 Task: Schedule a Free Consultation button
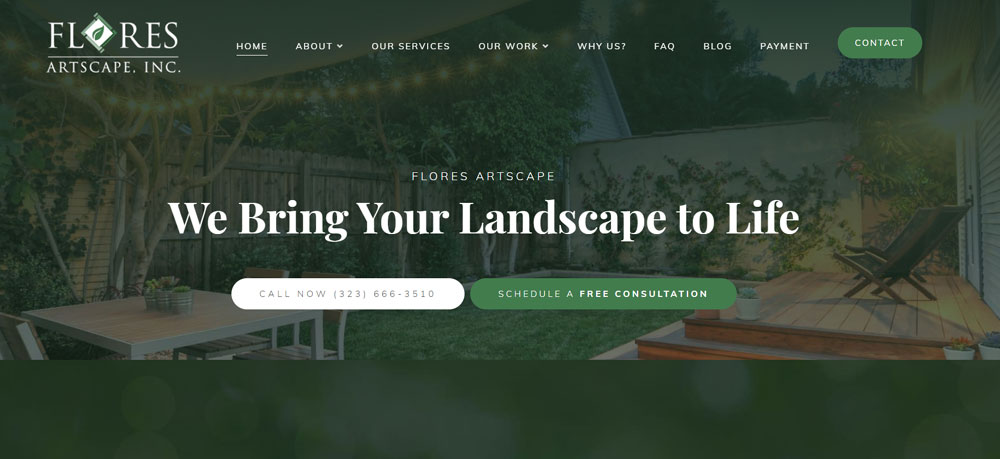[x=603, y=294]
